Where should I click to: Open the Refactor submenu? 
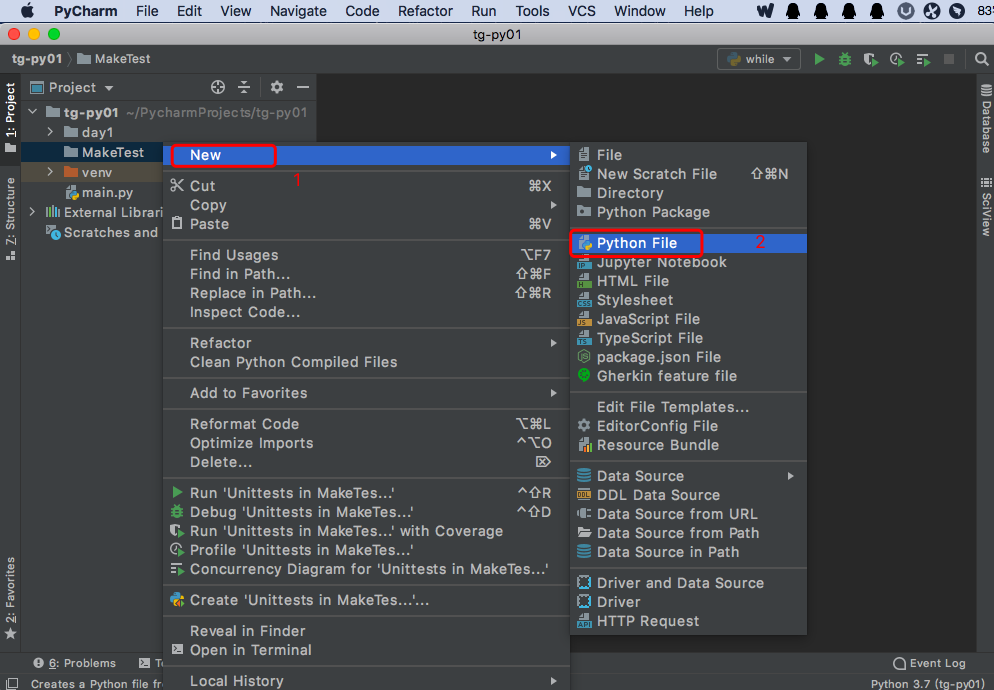tap(366, 343)
